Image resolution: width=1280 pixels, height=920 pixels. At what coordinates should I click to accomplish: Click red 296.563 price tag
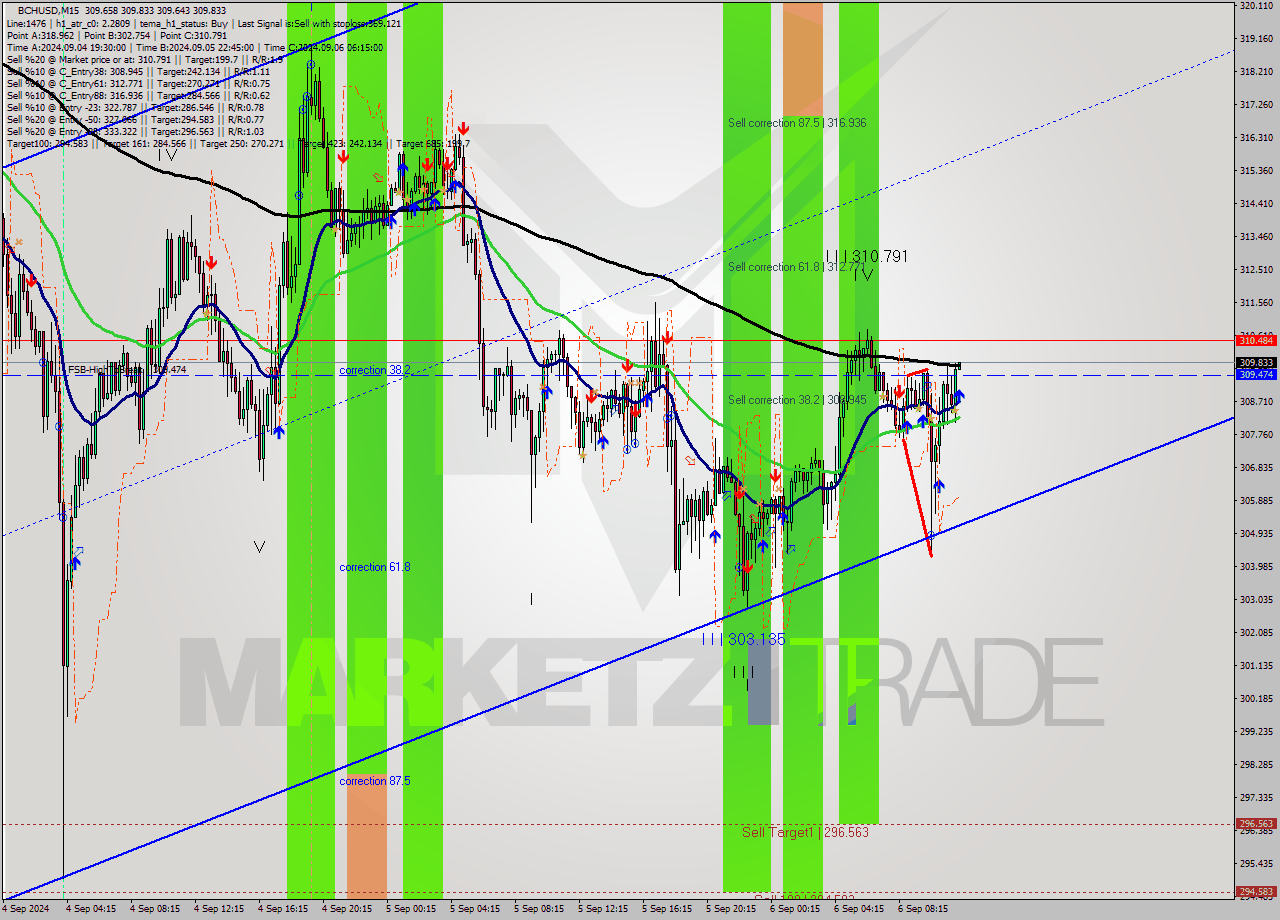(x=1256, y=824)
